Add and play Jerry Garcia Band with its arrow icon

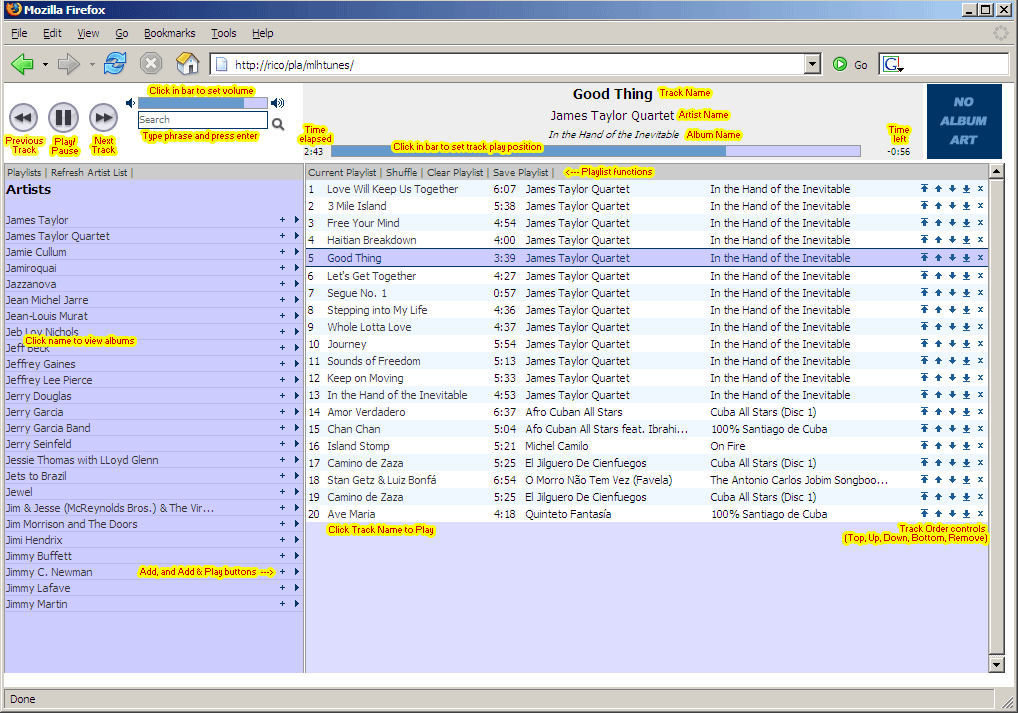pyautogui.click(x=297, y=427)
